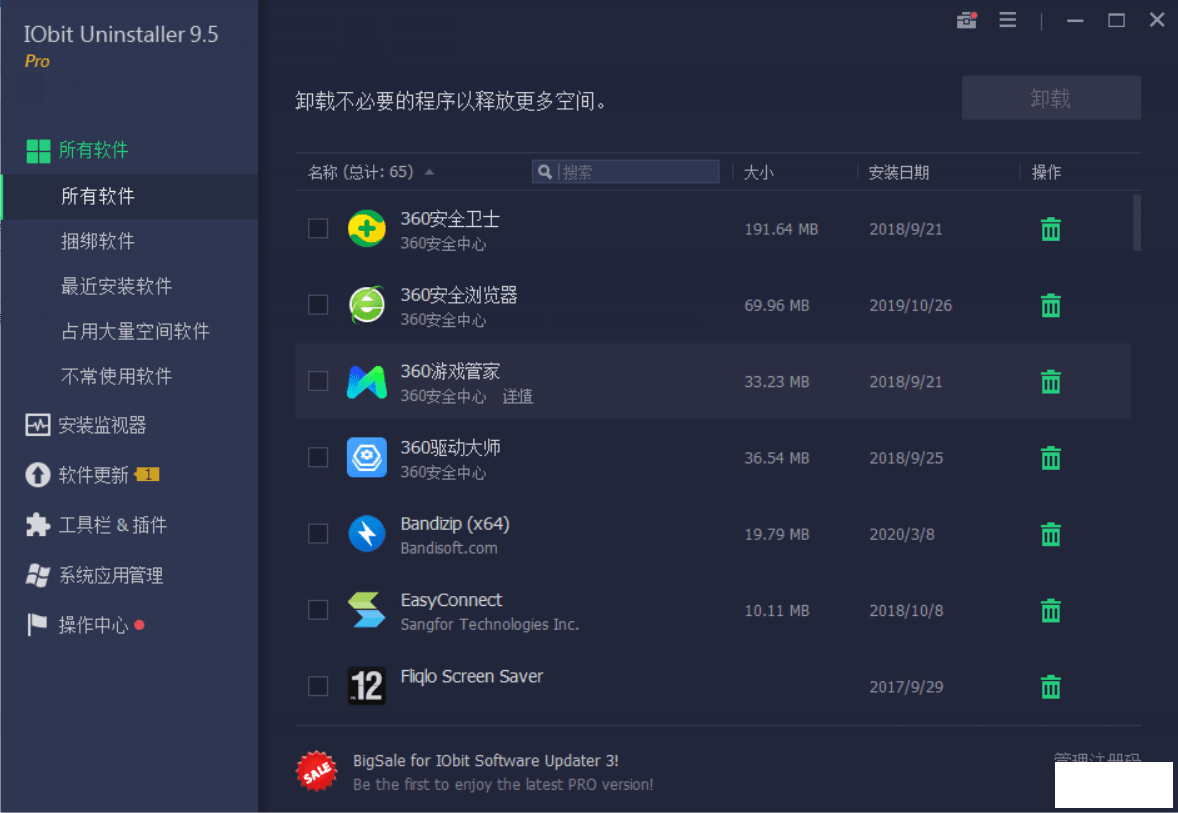Click the 软件更新 badge showing 1
Image resolution: width=1178 pixels, height=813 pixels.
coord(147,475)
